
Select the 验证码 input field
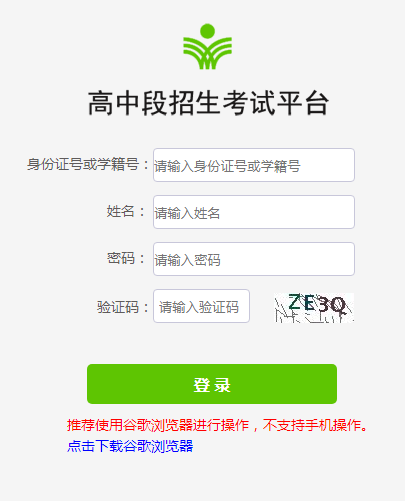(201, 306)
